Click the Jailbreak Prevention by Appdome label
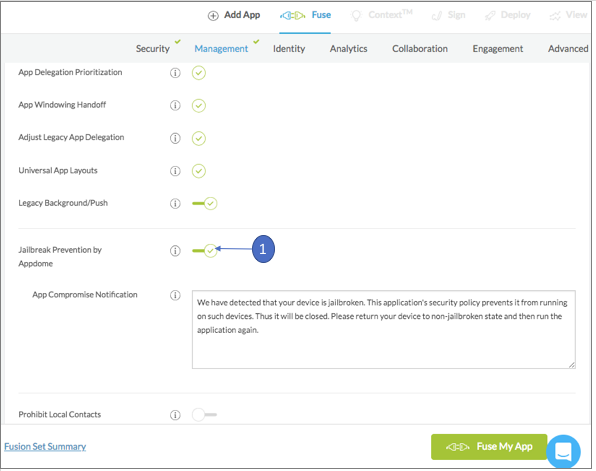 pyautogui.click(x=60, y=257)
